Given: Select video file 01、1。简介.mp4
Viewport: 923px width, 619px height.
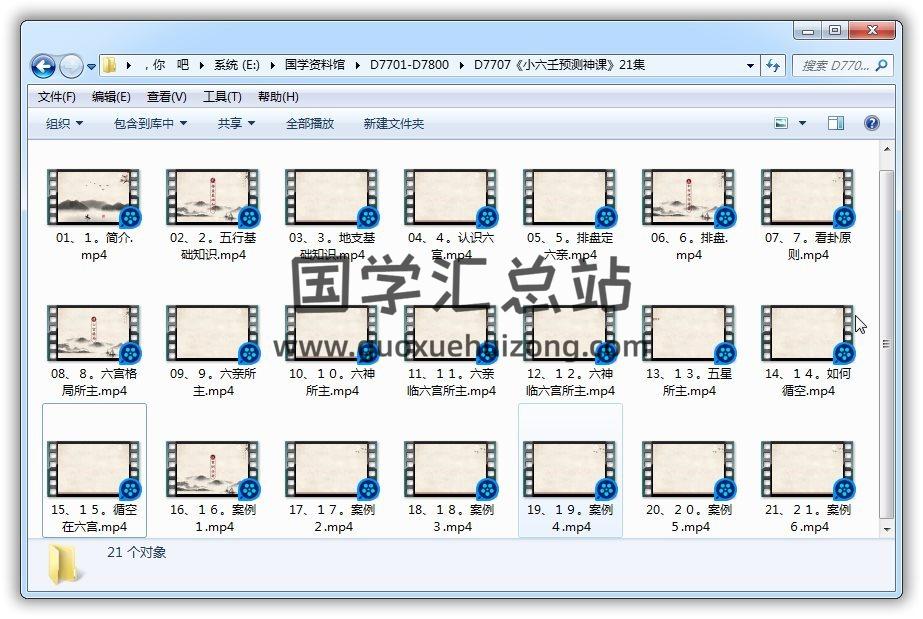Looking at the screenshot, I should 94,198.
